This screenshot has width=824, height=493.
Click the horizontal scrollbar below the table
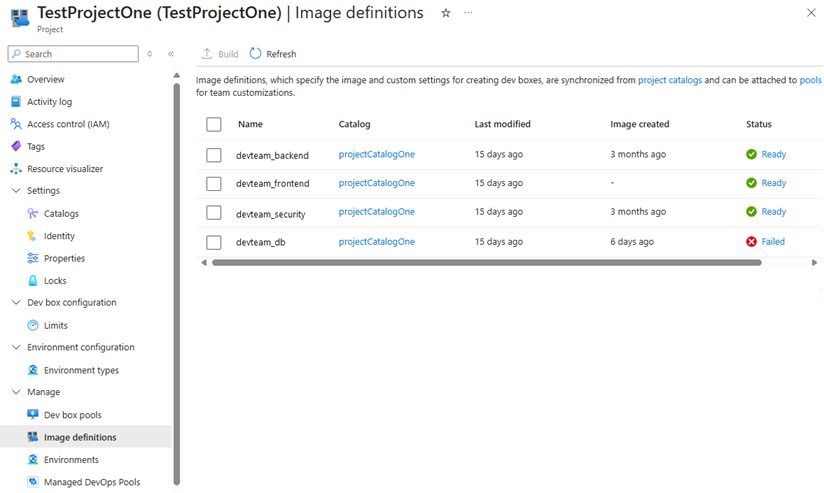click(x=486, y=263)
